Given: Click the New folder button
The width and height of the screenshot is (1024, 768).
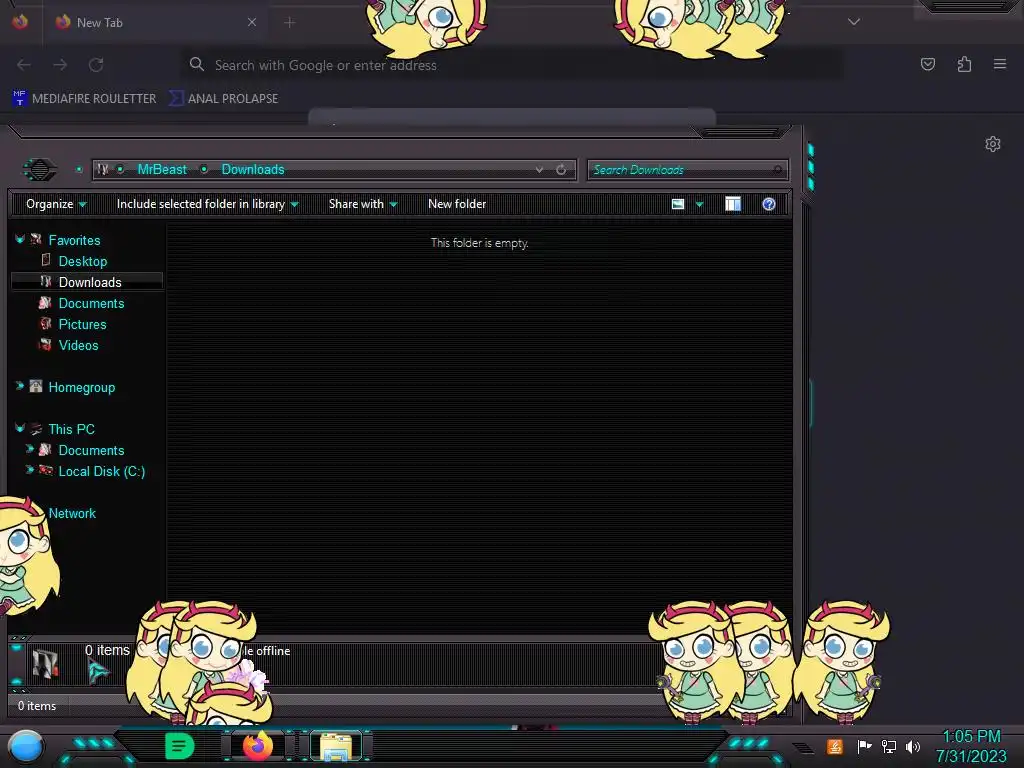Looking at the screenshot, I should pos(457,204).
